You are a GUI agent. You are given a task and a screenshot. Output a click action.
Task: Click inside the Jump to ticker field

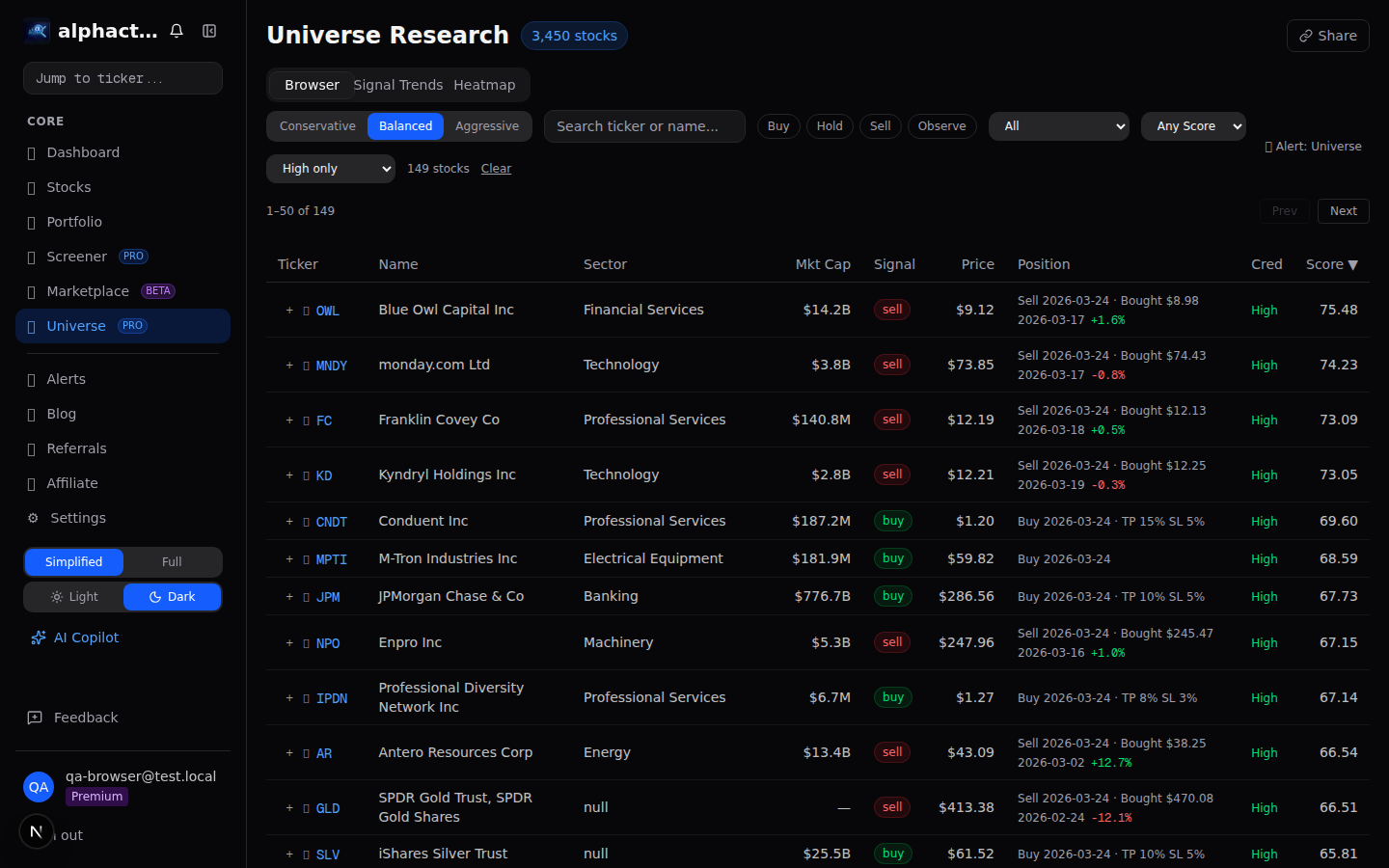tap(123, 78)
